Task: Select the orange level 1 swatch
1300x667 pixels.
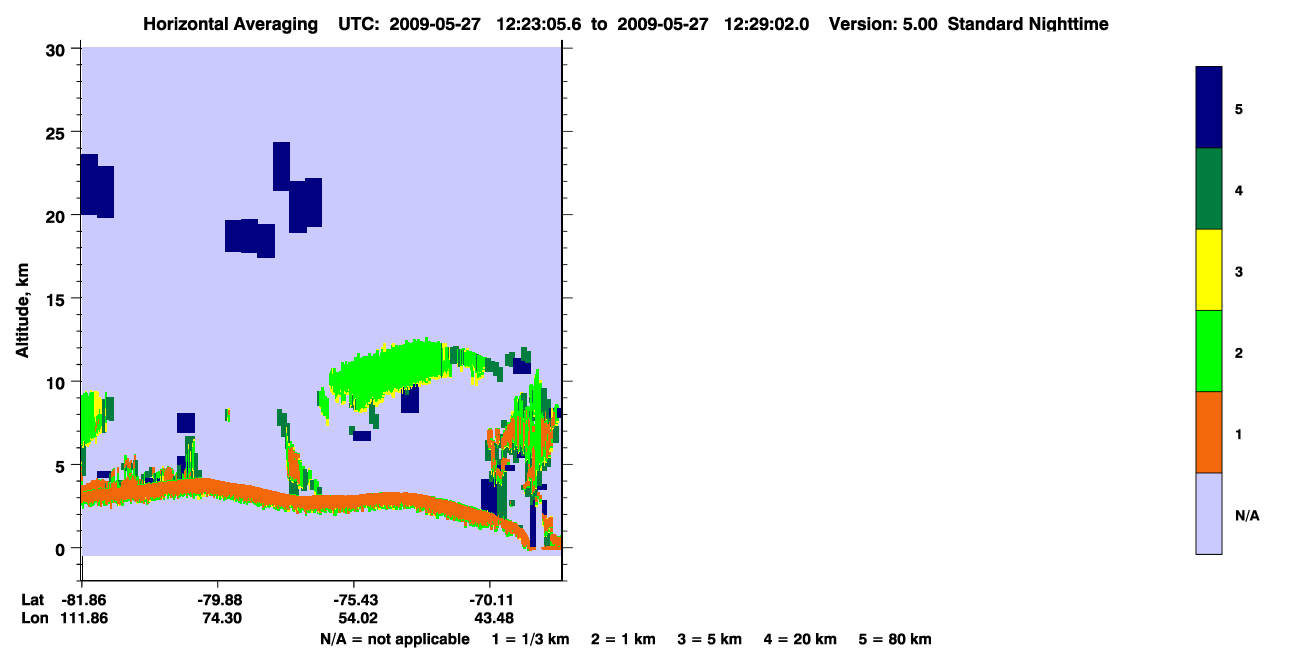Action: [x=1209, y=432]
